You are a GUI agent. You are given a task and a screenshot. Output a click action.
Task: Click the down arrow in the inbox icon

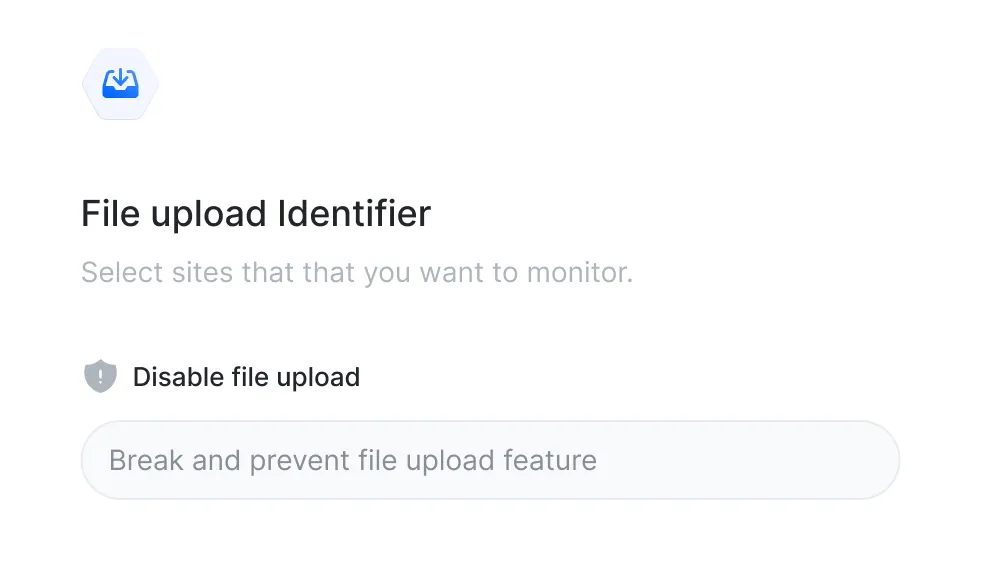coord(120,77)
